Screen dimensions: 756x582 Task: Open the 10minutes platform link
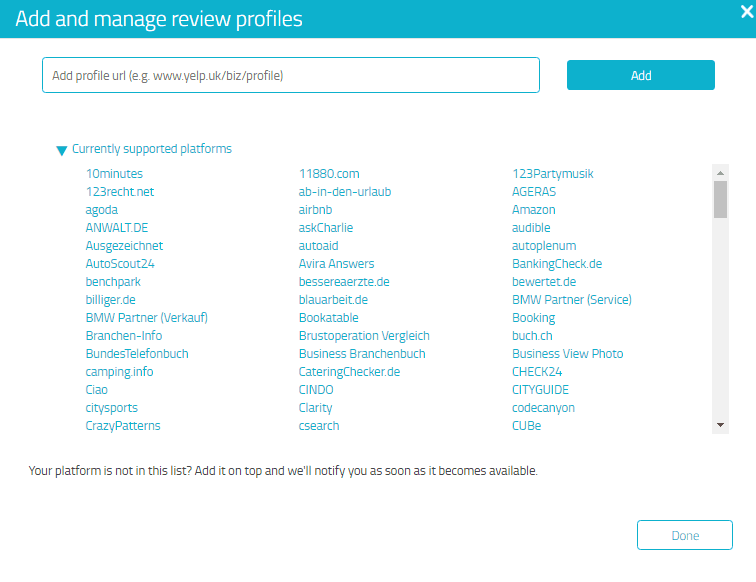[114, 174]
